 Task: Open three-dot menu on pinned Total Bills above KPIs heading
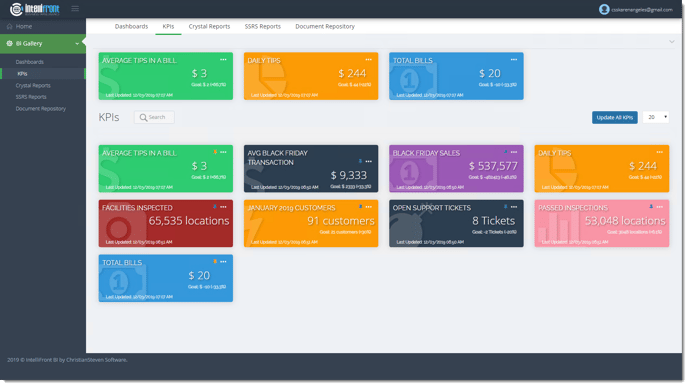[514, 60]
